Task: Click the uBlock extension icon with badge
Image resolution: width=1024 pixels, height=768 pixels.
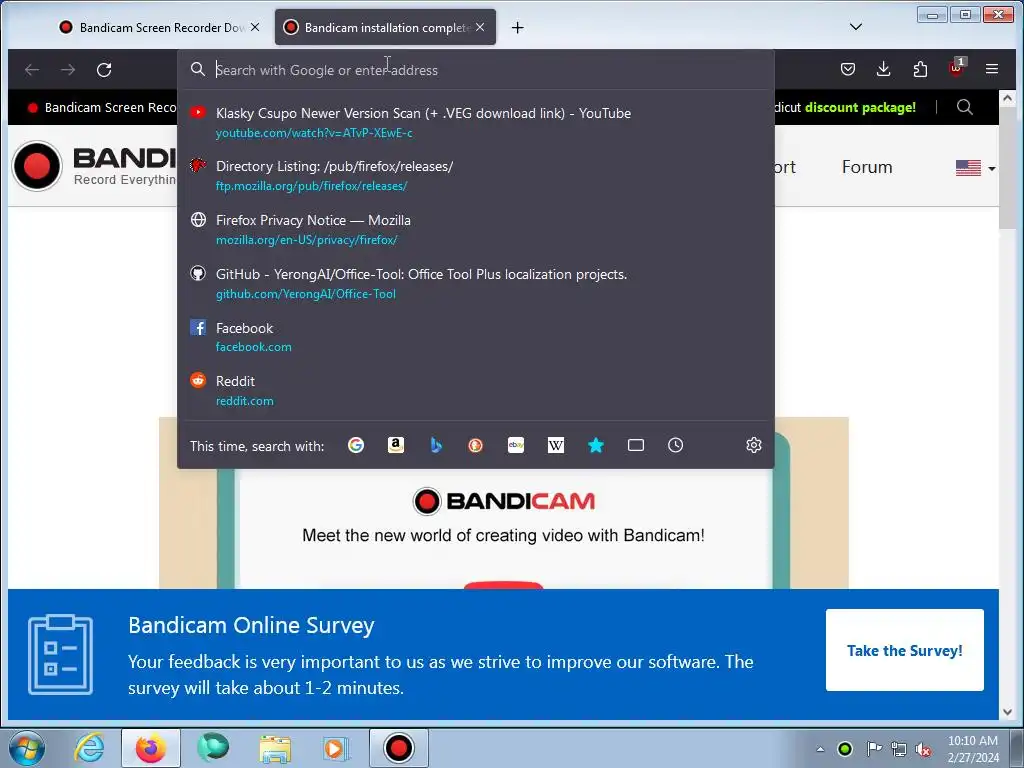Action: point(957,68)
